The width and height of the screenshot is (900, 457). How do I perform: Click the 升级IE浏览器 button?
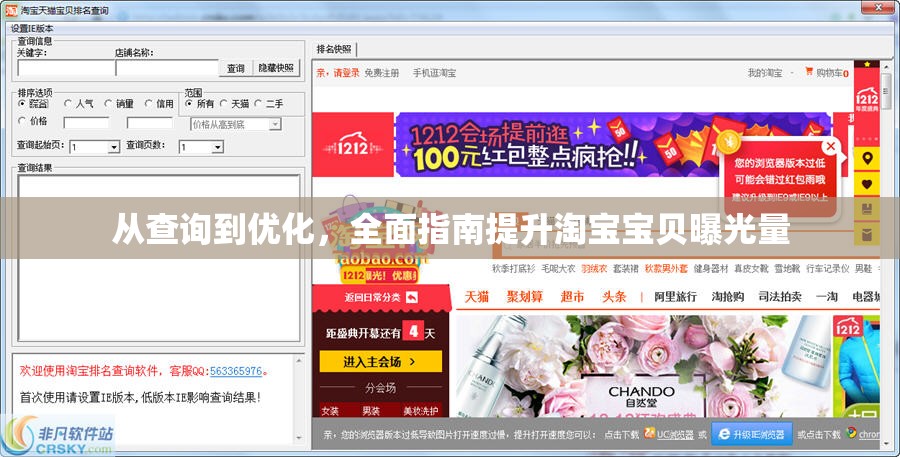coord(752,435)
